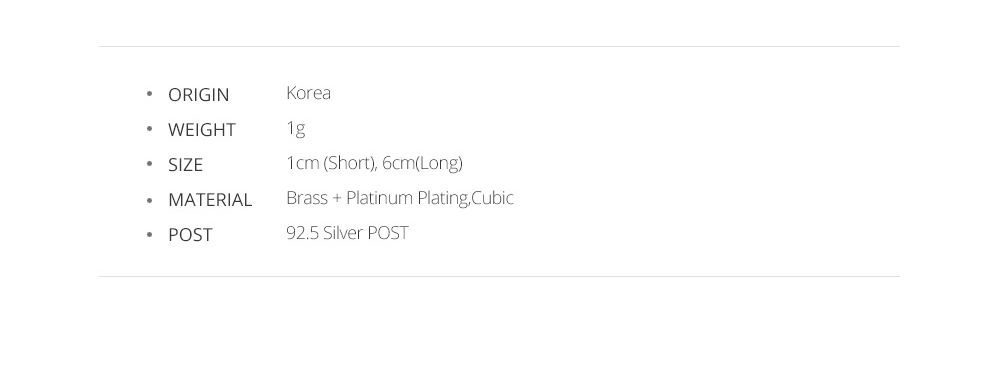Screen dimensions: 1000x369
Task: Click the POST label
Action: 189,235
